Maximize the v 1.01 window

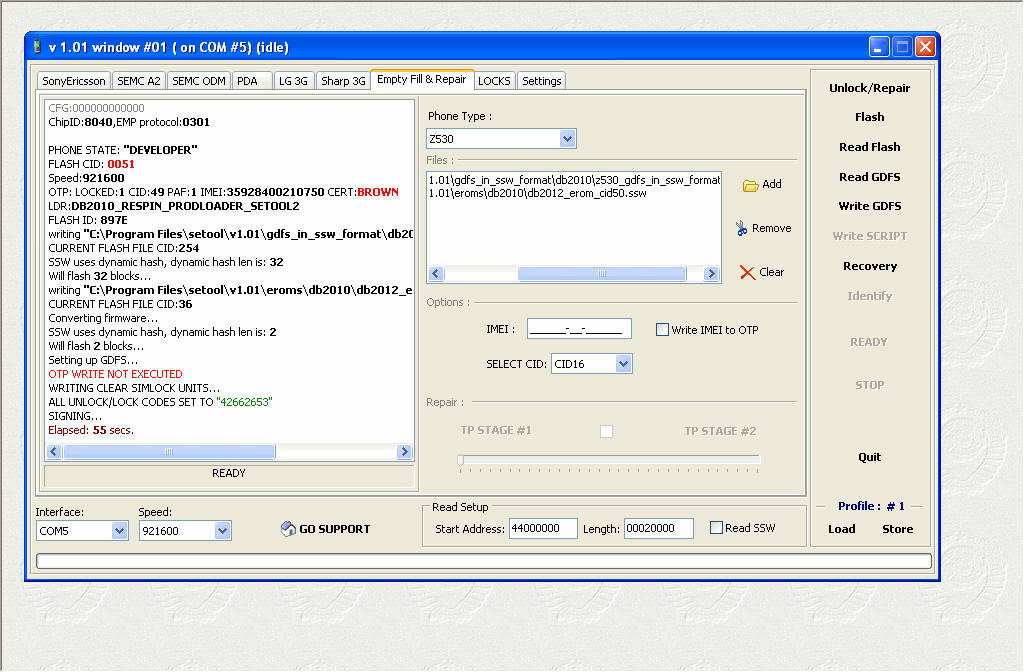(902, 47)
